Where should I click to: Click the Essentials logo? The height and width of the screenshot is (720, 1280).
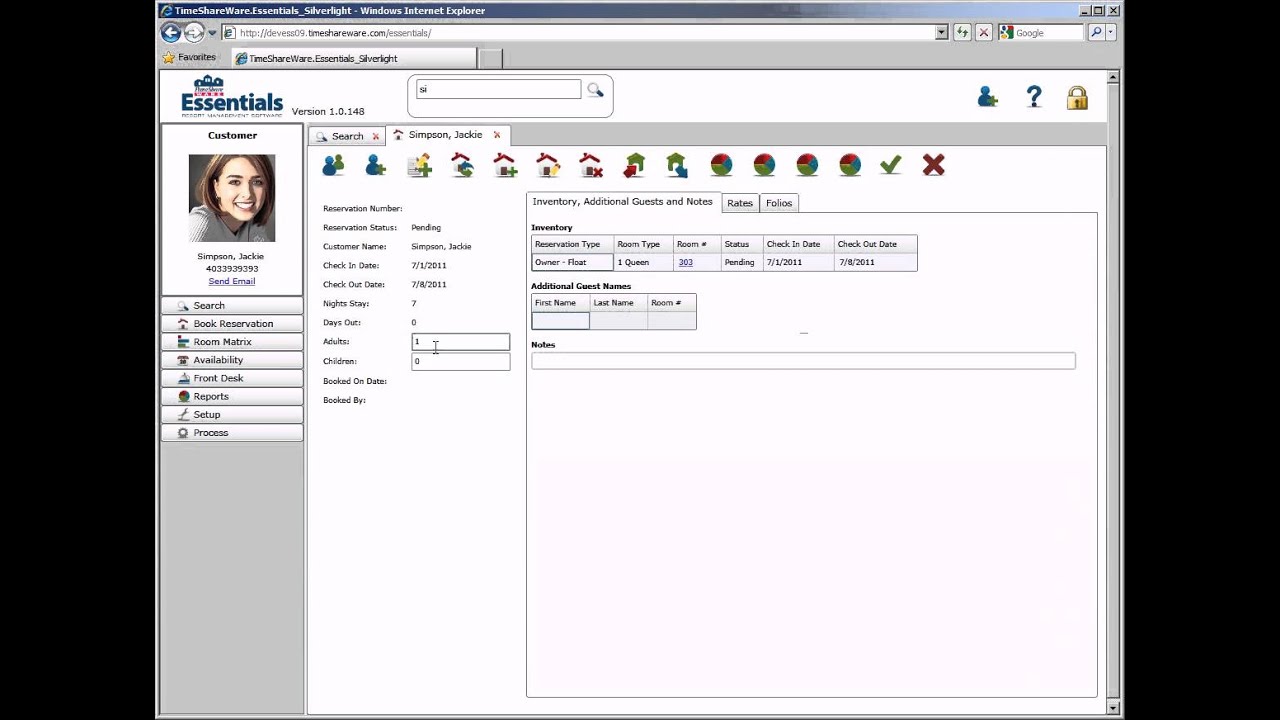(x=232, y=97)
